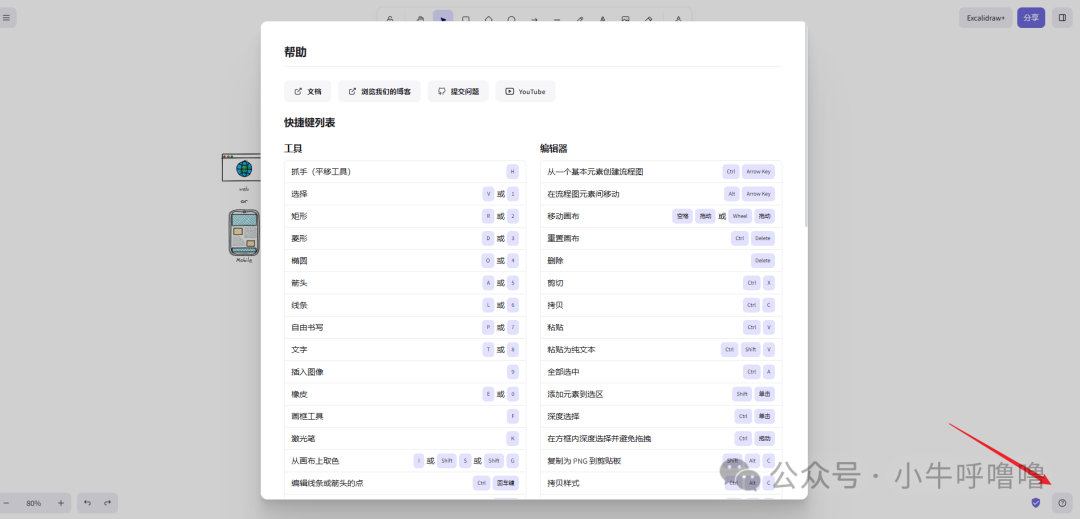Select the web browser image on canvas
1080x519 pixels.
click(241, 168)
